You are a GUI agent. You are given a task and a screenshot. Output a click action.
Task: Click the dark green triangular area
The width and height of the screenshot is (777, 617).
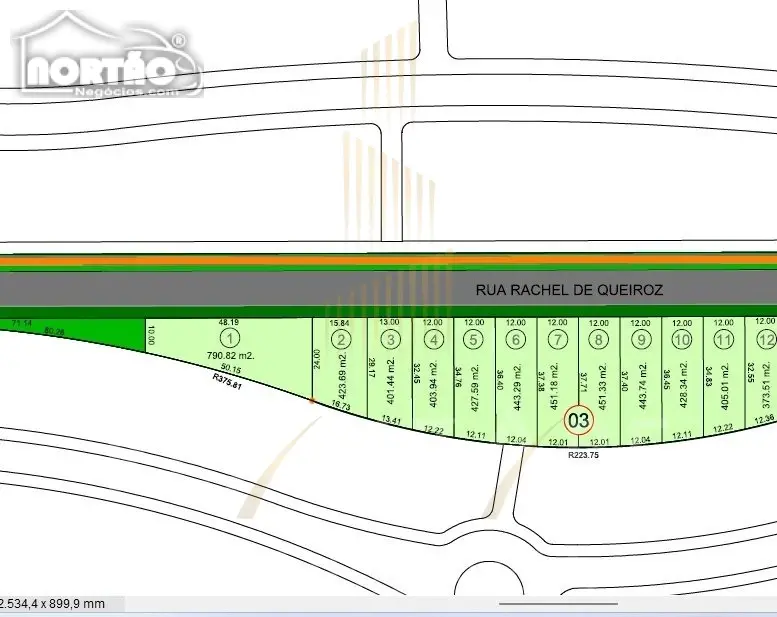point(99,333)
